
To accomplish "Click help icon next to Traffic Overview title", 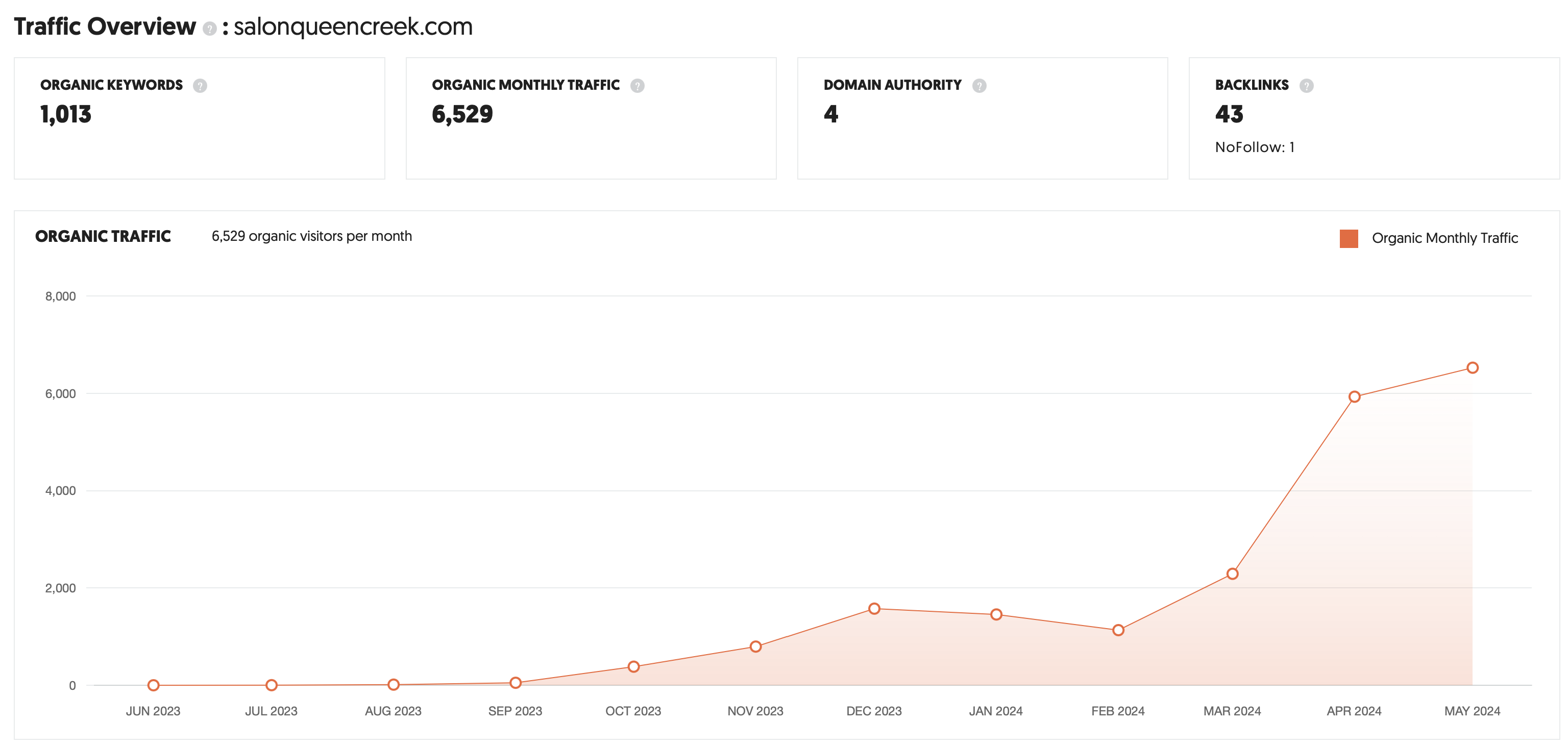I will [209, 29].
